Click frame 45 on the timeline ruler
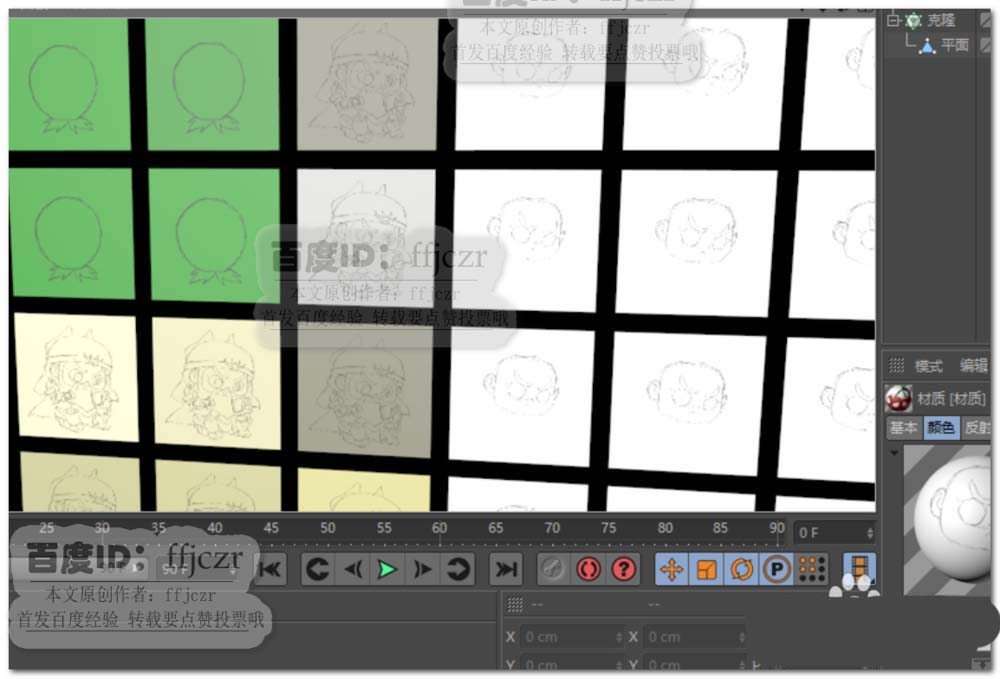The image size is (1000, 679). [x=270, y=528]
